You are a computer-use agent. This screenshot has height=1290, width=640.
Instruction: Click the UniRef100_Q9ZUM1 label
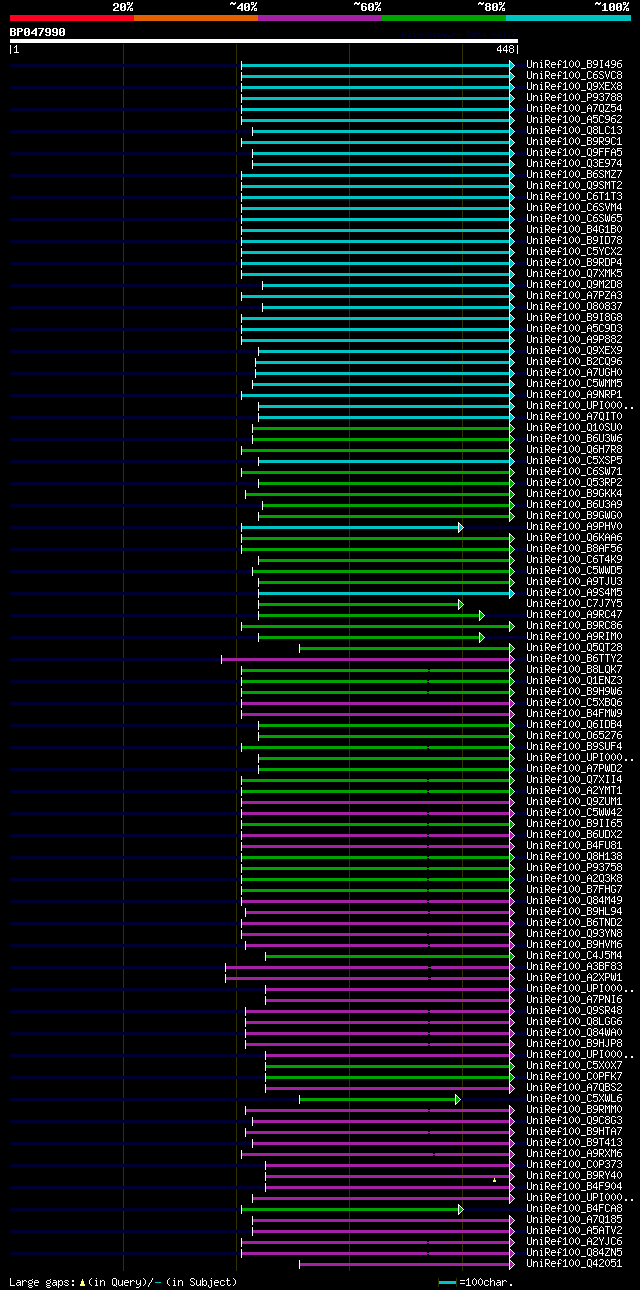click(574, 801)
